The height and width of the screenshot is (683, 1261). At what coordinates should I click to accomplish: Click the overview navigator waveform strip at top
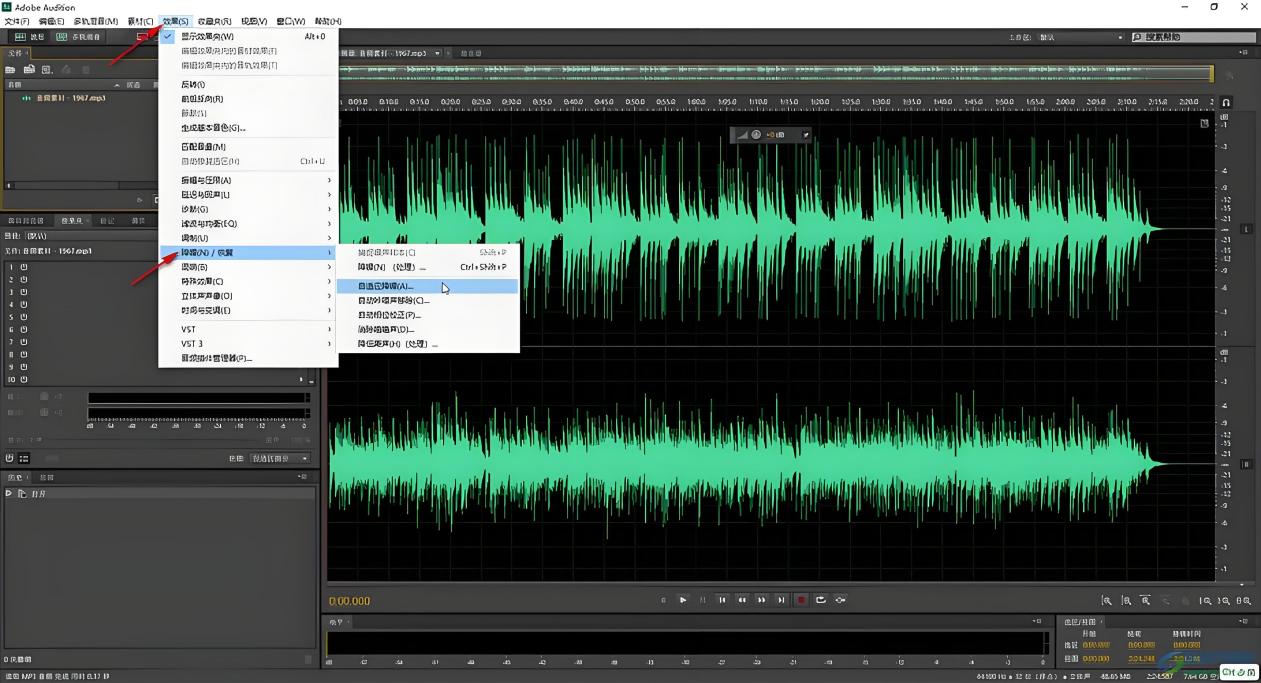click(x=775, y=72)
